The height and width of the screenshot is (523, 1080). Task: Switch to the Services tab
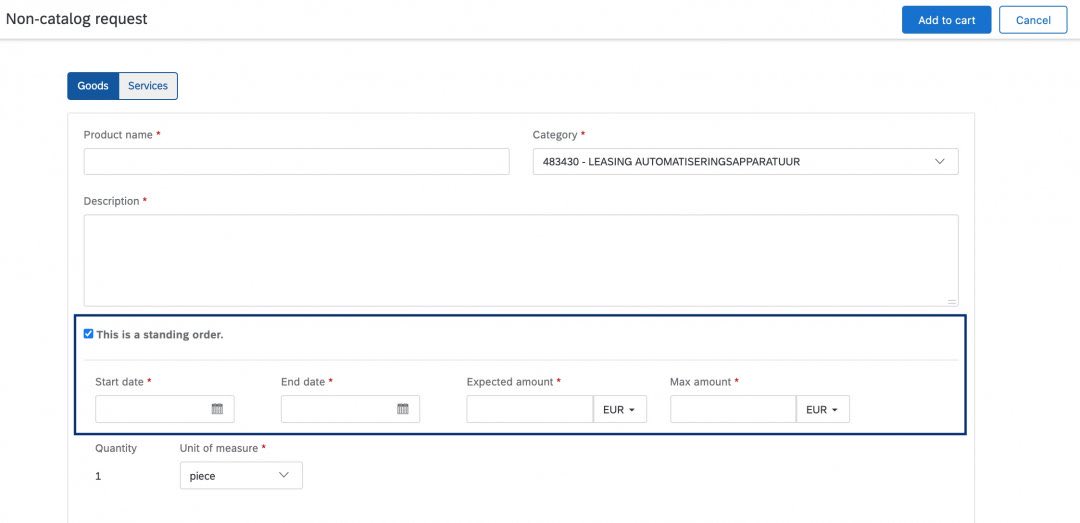tap(148, 86)
